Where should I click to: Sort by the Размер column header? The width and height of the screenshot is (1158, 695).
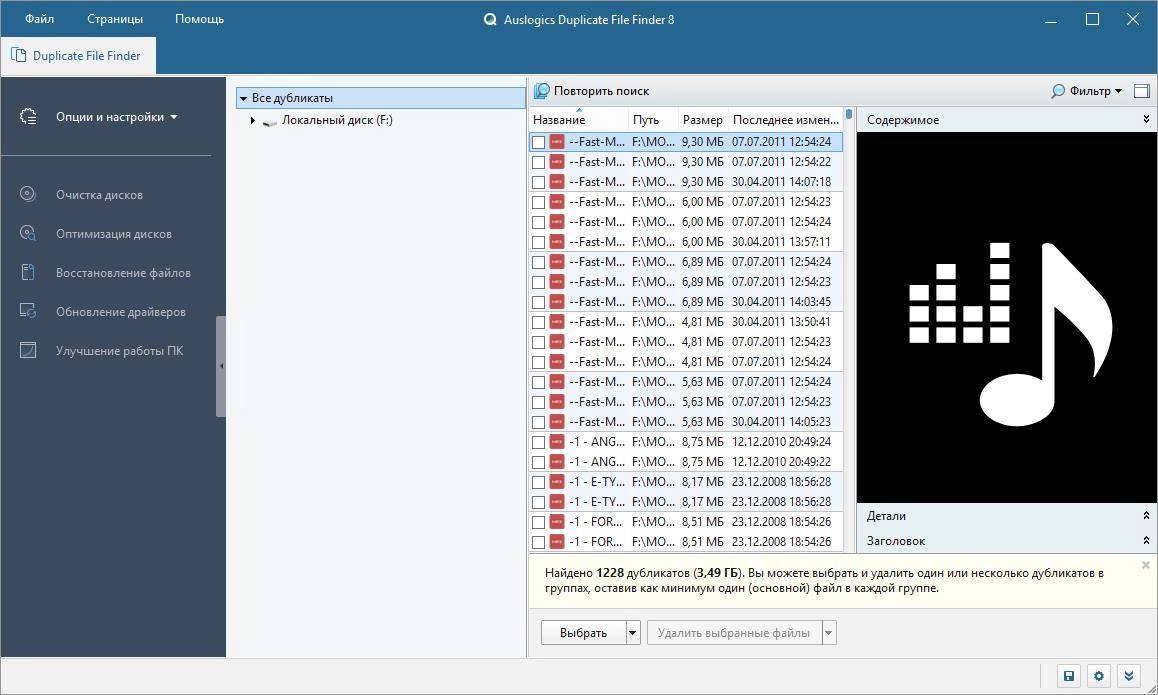pos(702,120)
